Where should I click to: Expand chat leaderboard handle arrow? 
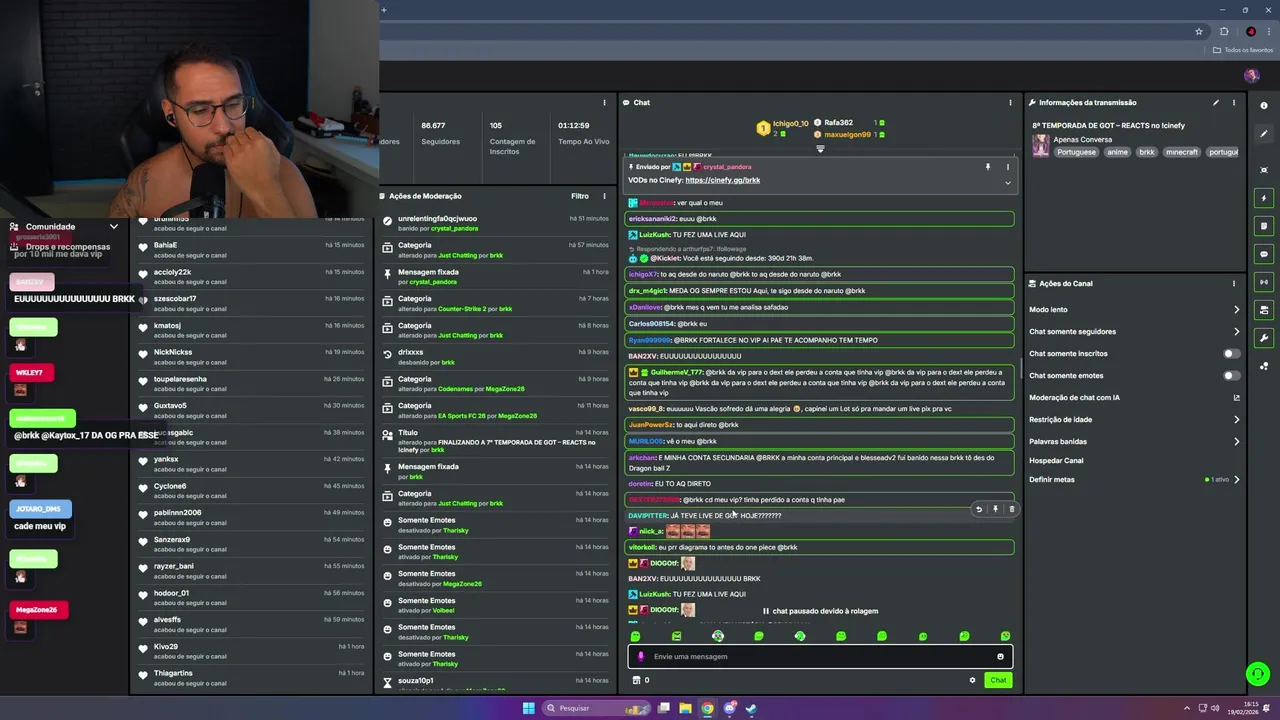820,149
